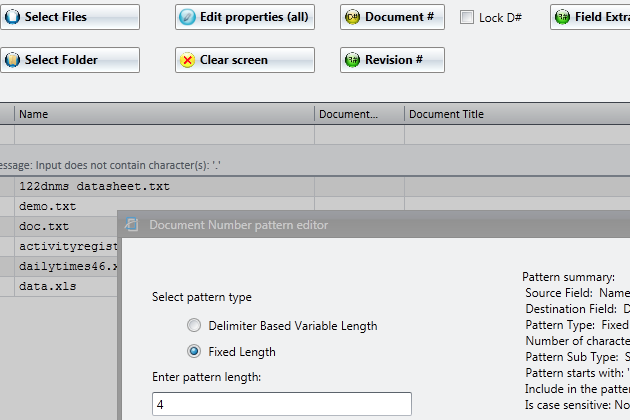Select the 122dnms datasheet.txt row
630x420 pixels.
pyautogui.click(x=164, y=186)
